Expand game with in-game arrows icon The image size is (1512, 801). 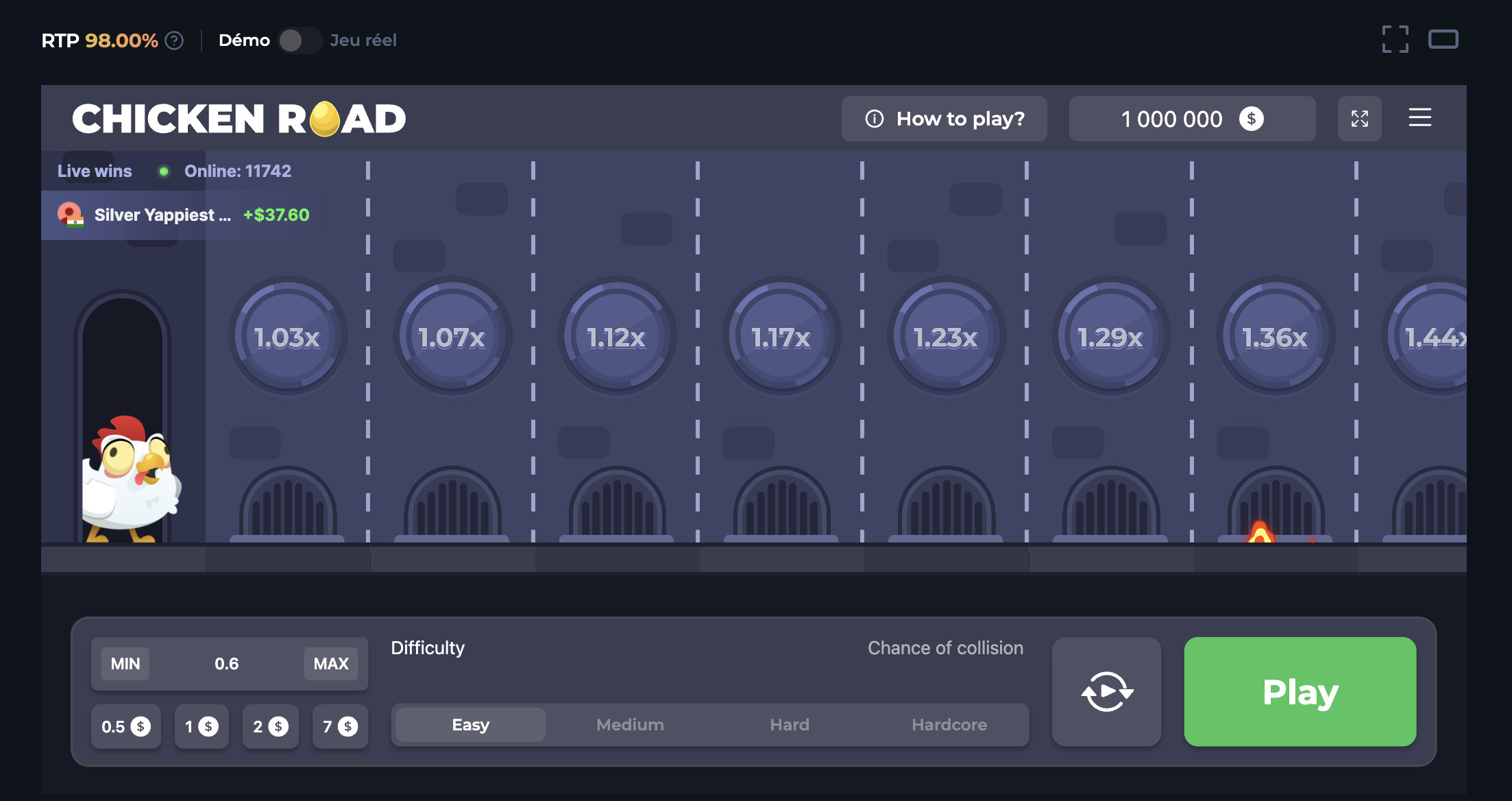coord(1359,119)
